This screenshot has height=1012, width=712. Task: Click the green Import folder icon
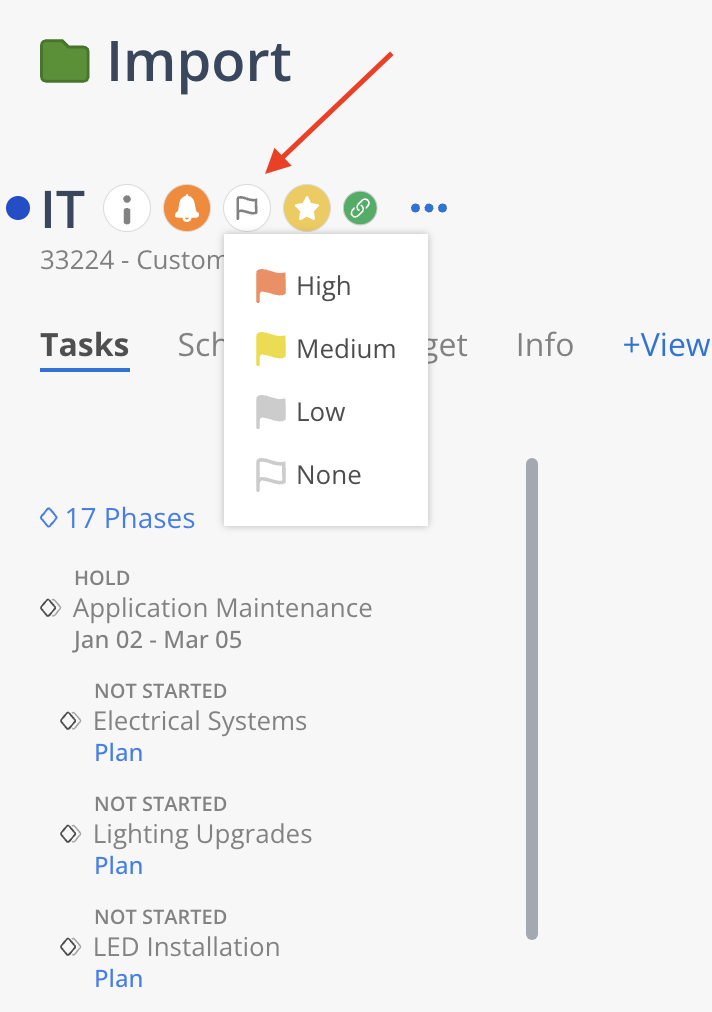tap(65, 62)
